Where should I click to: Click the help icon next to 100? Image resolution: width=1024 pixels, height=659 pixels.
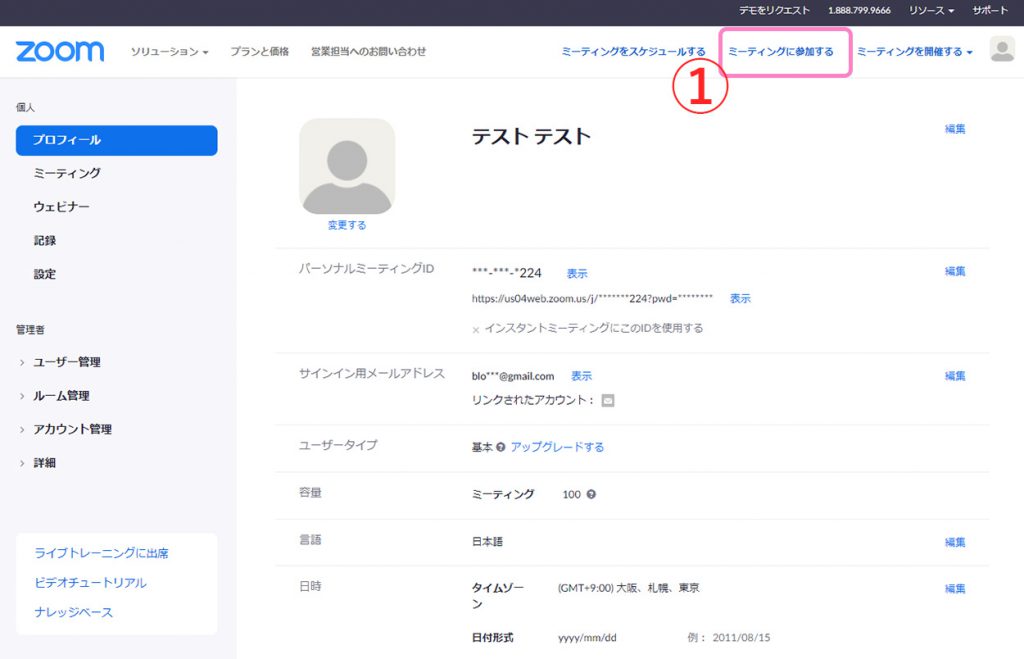[591, 494]
